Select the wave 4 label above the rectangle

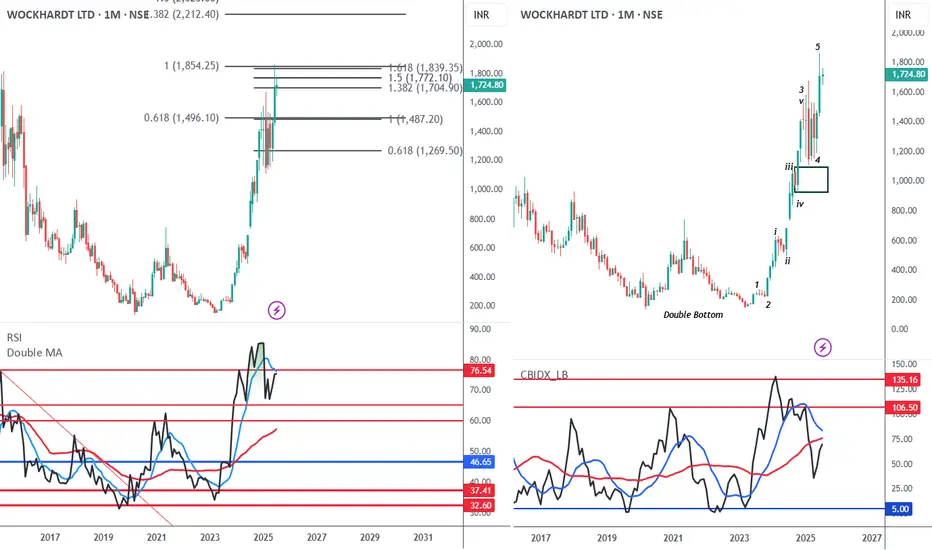818,160
